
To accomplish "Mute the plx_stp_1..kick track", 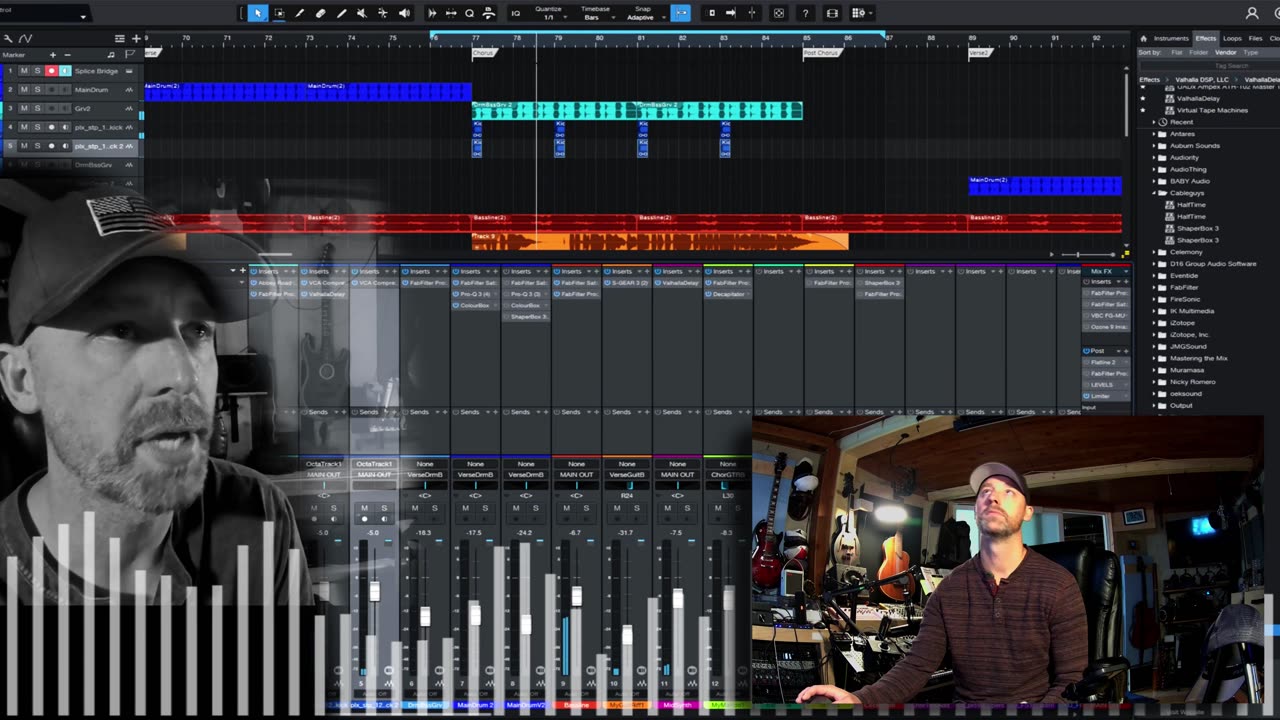I will tap(24, 127).
